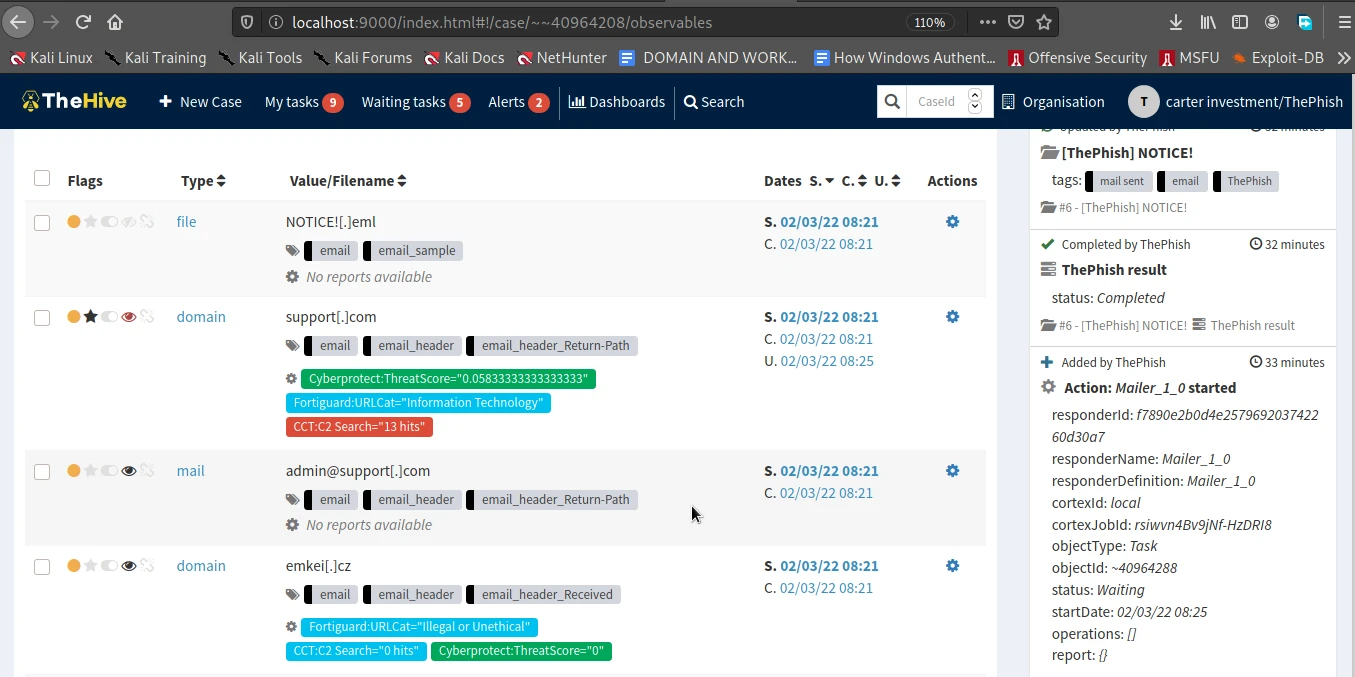Image resolution: width=1355 pixels, height=677 pixels.
Task: Open the carter investment/ThePhish user menu
Action: pos(1234,101)
